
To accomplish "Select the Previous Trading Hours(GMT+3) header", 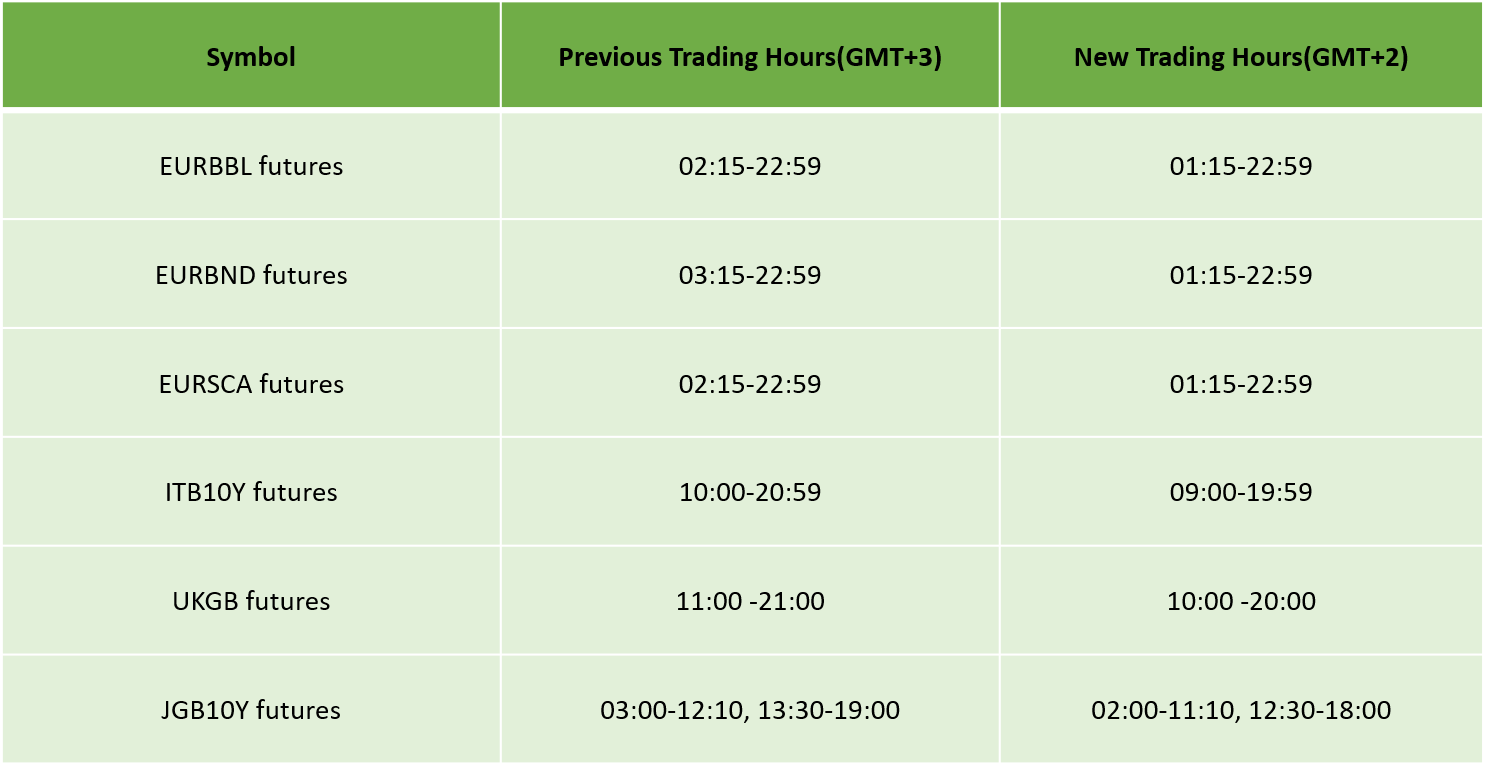I will pyautogui.click(x=750, y=57).
